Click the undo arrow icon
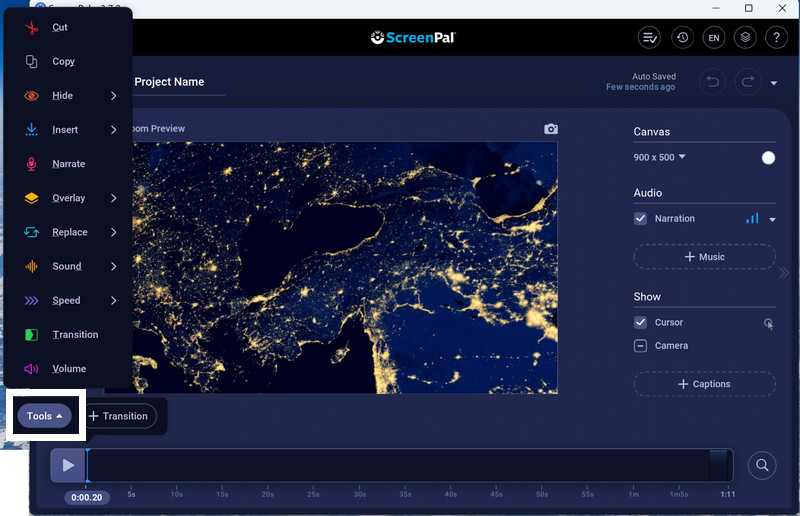This screenshot has width=800, height=516. coord(713,82)
